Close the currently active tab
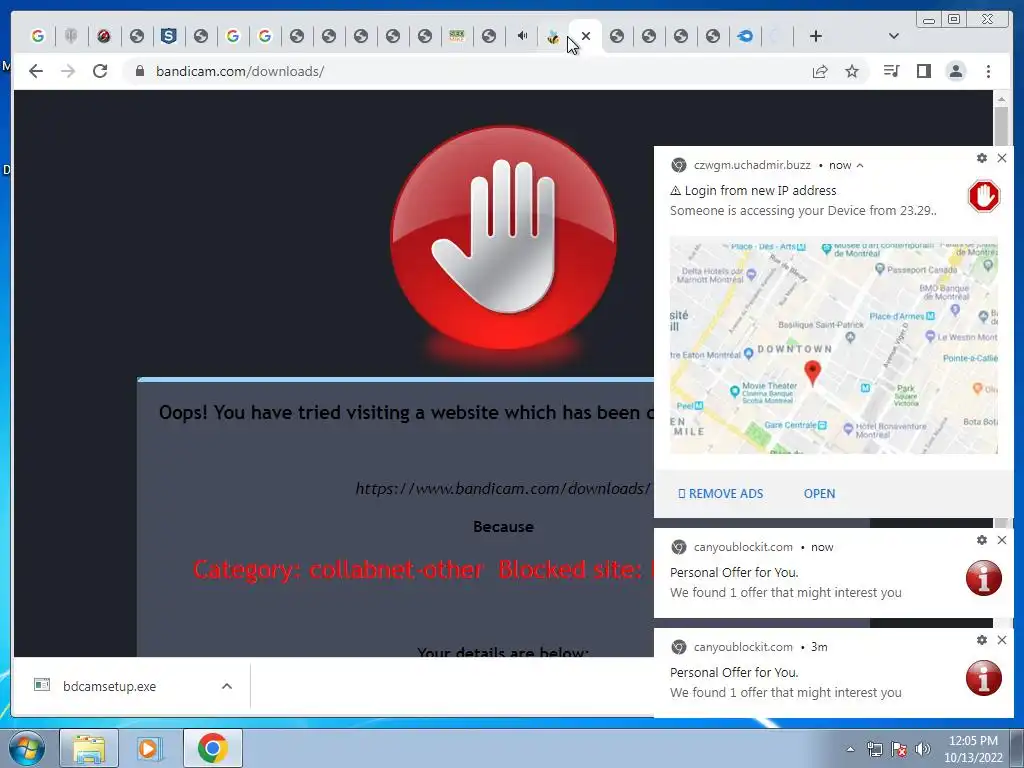This screenshot has width=1024, height=768. point(586,37)
